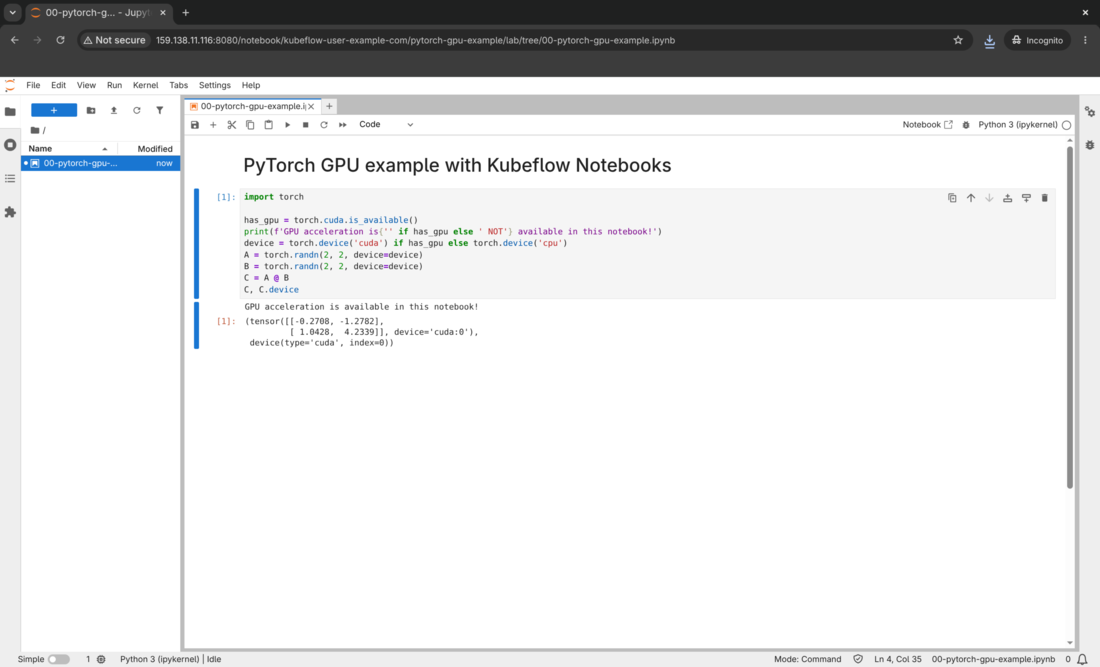Open the Edit menu

pyautogui.click(x=58, y=85)
